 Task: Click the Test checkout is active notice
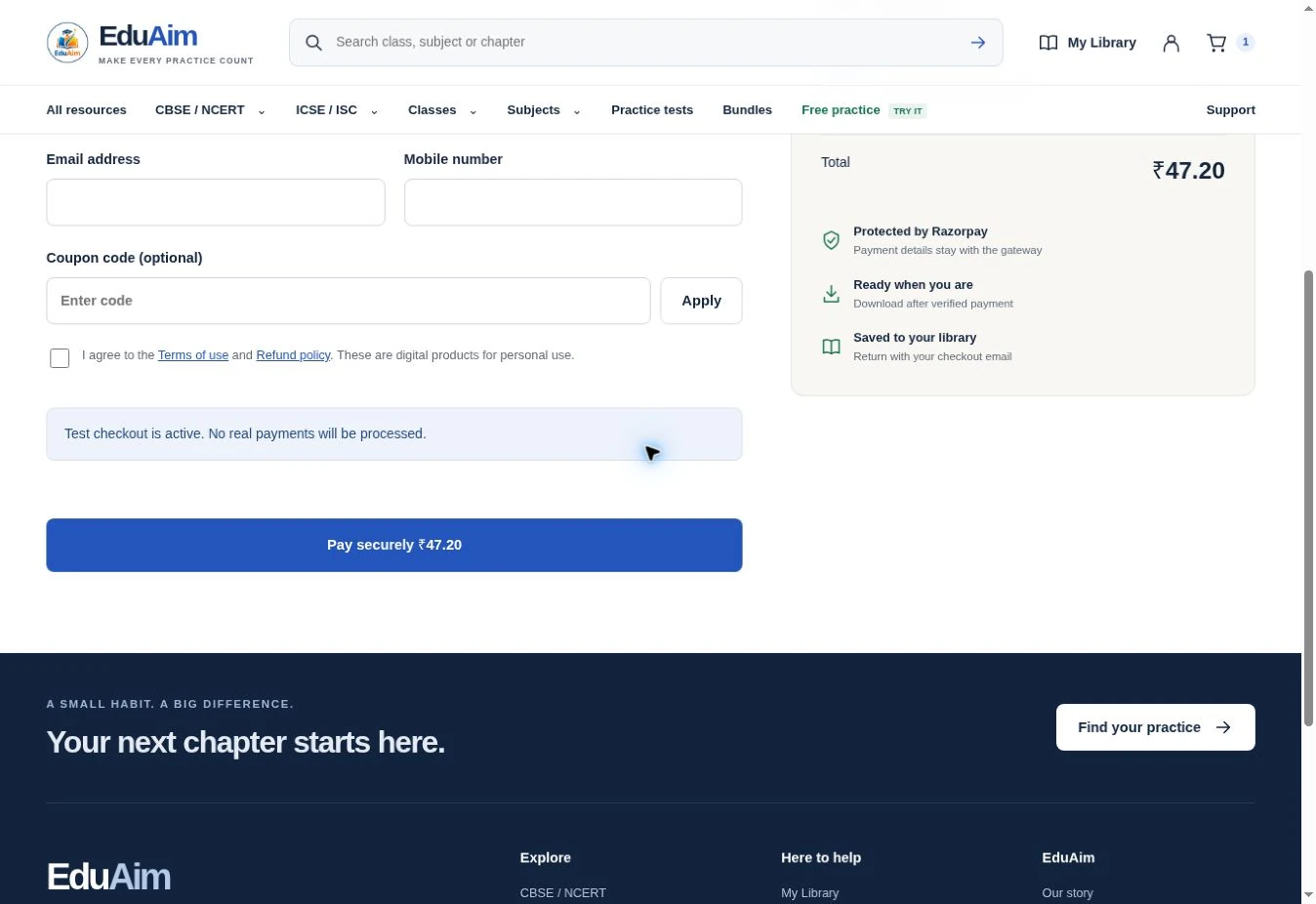coord(394,434)
